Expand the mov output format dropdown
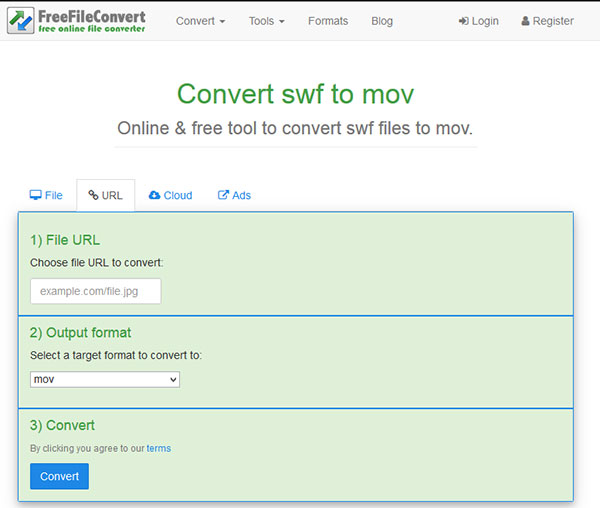This screenshot has height=508, width=600. 105,379
